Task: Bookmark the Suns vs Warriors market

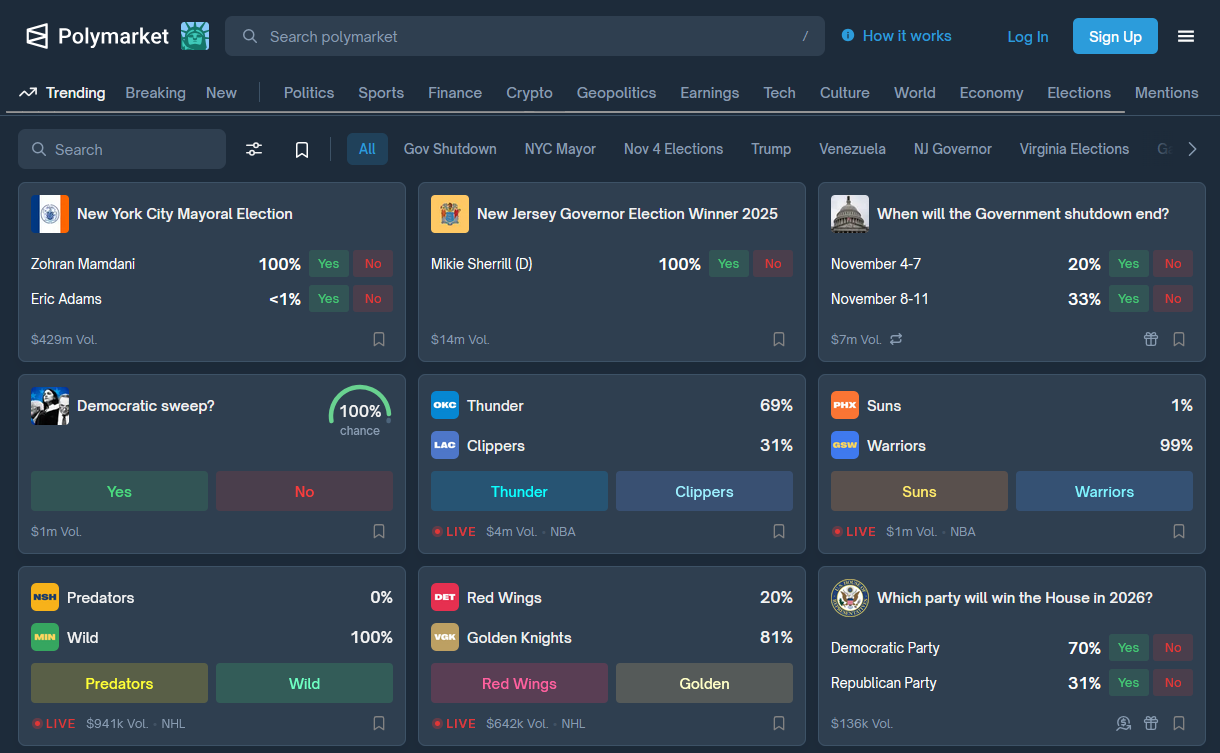Action: (1179, 531)
